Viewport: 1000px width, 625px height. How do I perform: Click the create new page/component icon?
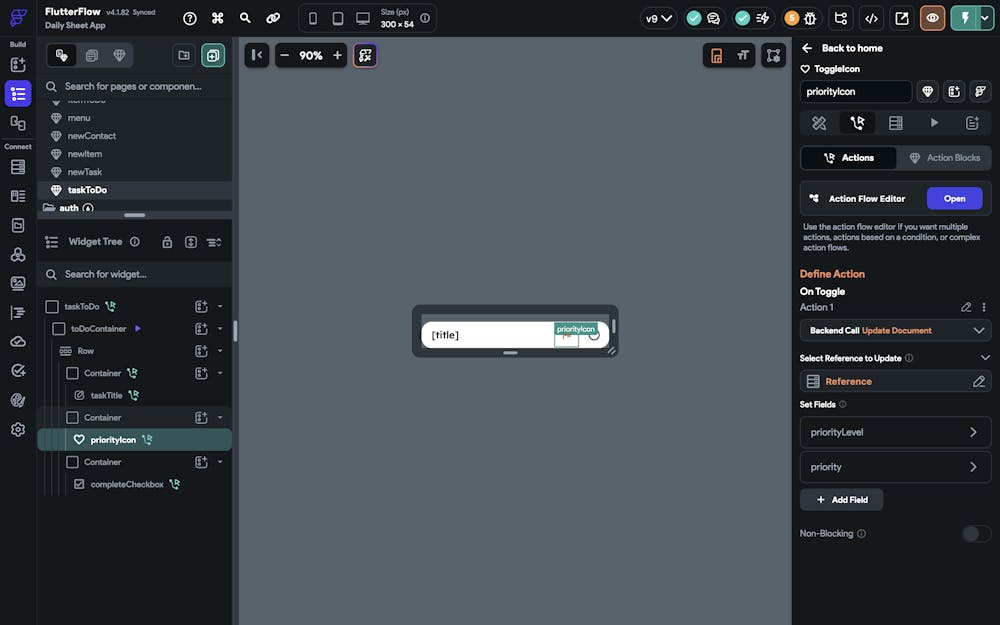pyautogui.click(x=213, y=55)
